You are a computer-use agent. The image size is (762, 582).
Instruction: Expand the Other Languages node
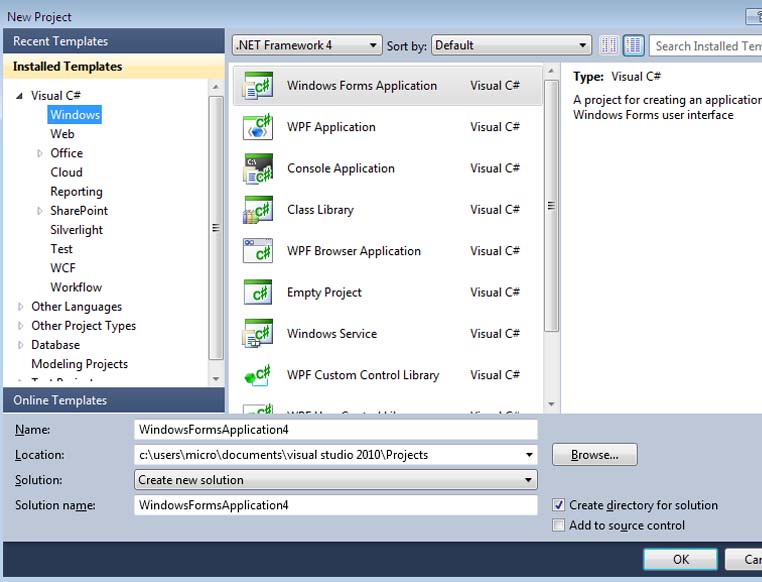click(x=20, y=307)
